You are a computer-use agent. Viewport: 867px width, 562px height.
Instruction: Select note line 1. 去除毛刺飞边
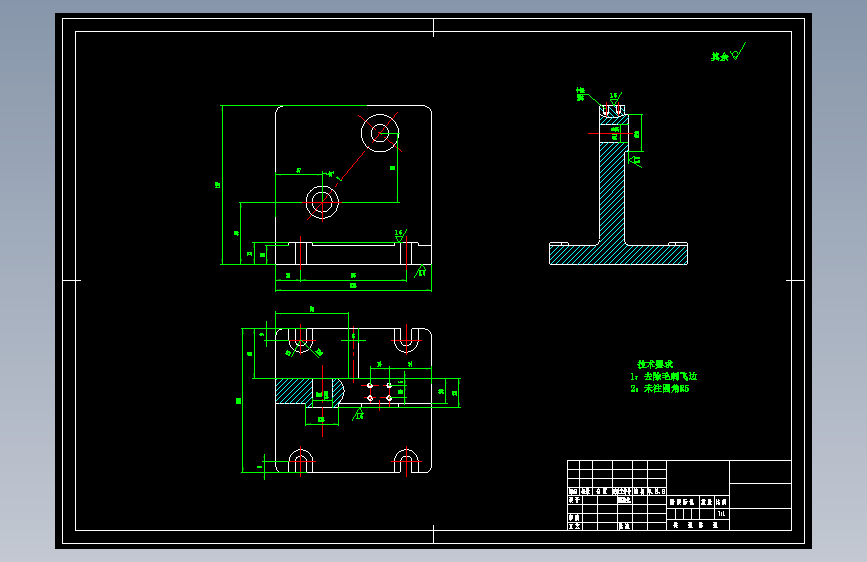coord(664,376)
